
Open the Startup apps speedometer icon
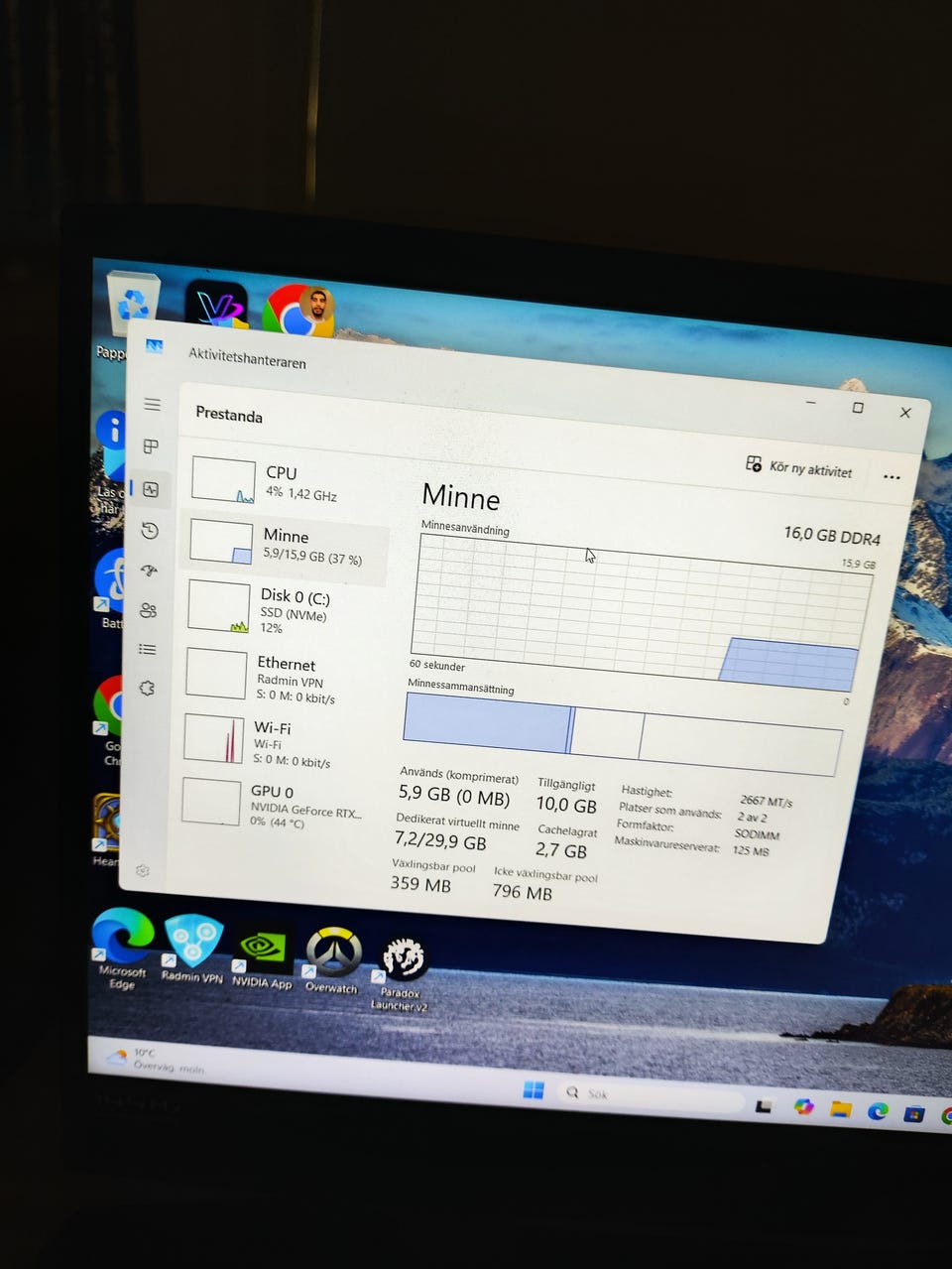[x=149, y=571]
